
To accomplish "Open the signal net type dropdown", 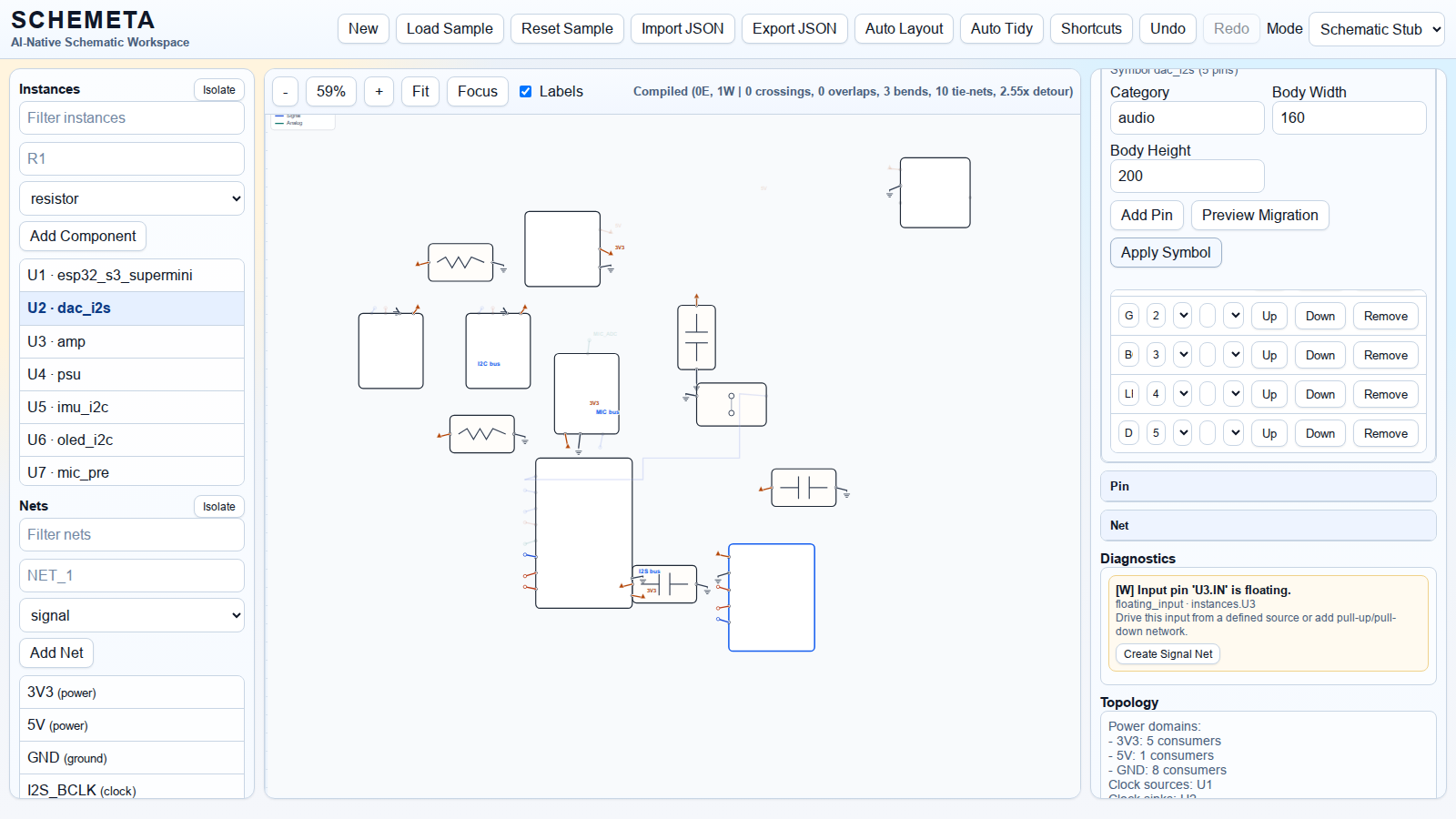I will point(132,615).
